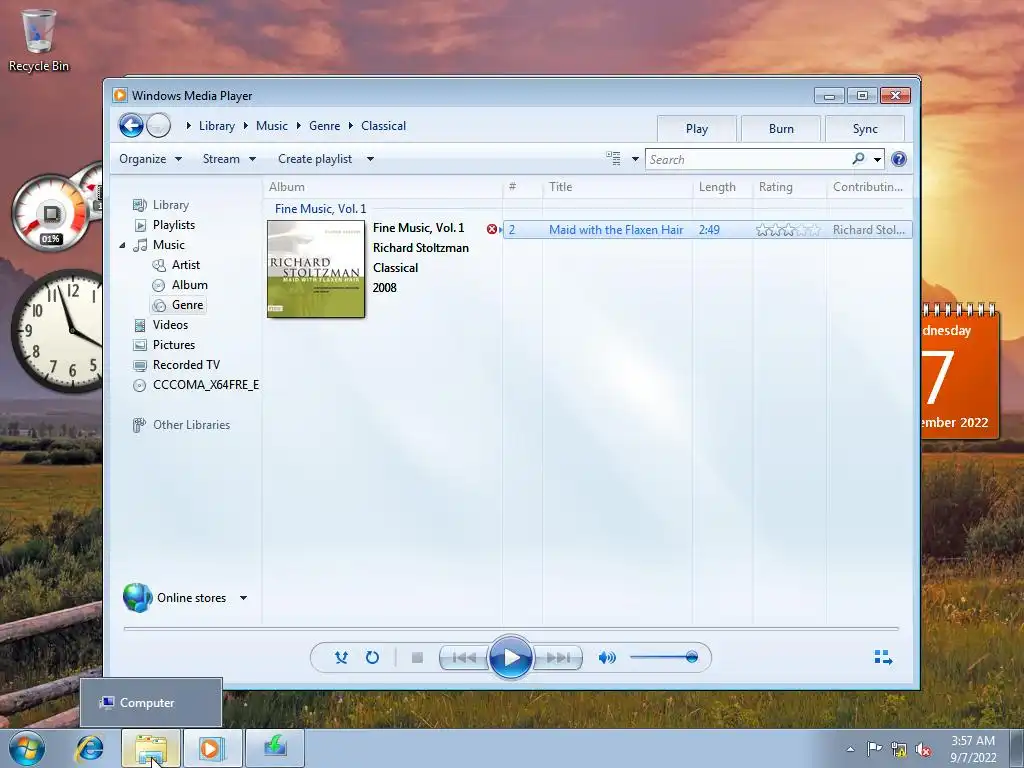Click the Fine Music, Vol. 1 group header

(x=321, y=209)
